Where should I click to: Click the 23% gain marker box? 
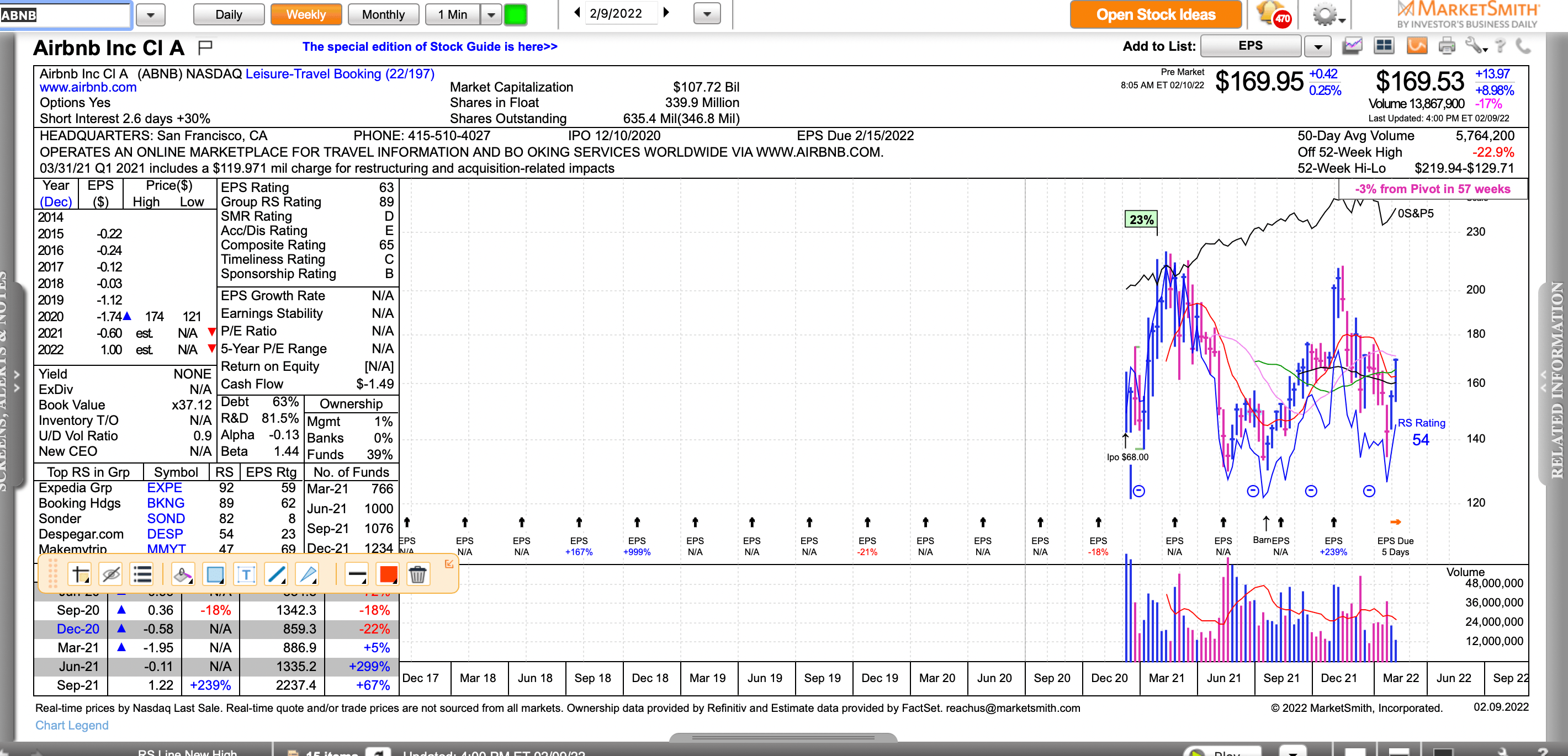click(x=1141, y=220)
